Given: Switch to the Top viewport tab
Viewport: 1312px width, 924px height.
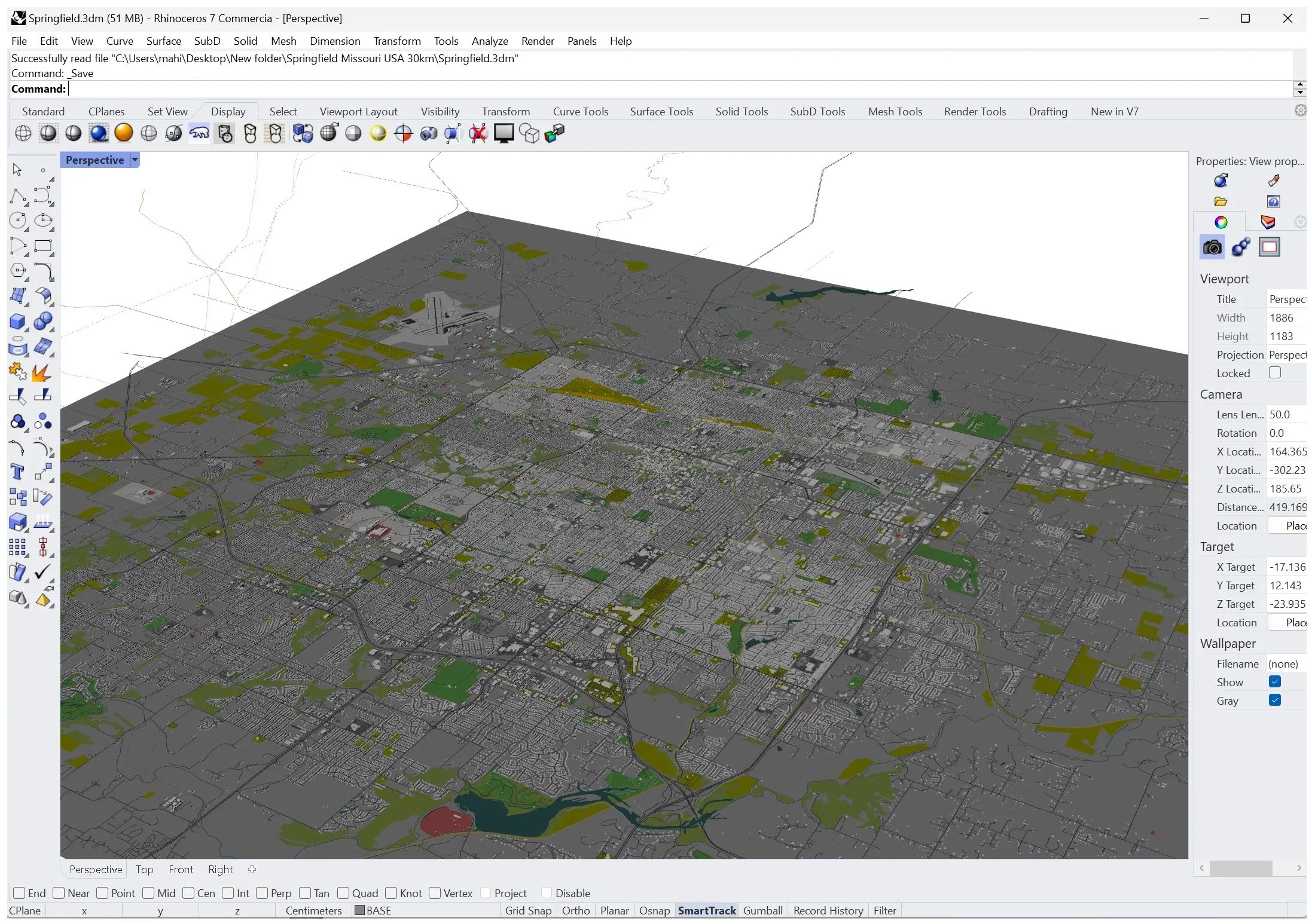Looking at the screenshot, I should point(144,869).
